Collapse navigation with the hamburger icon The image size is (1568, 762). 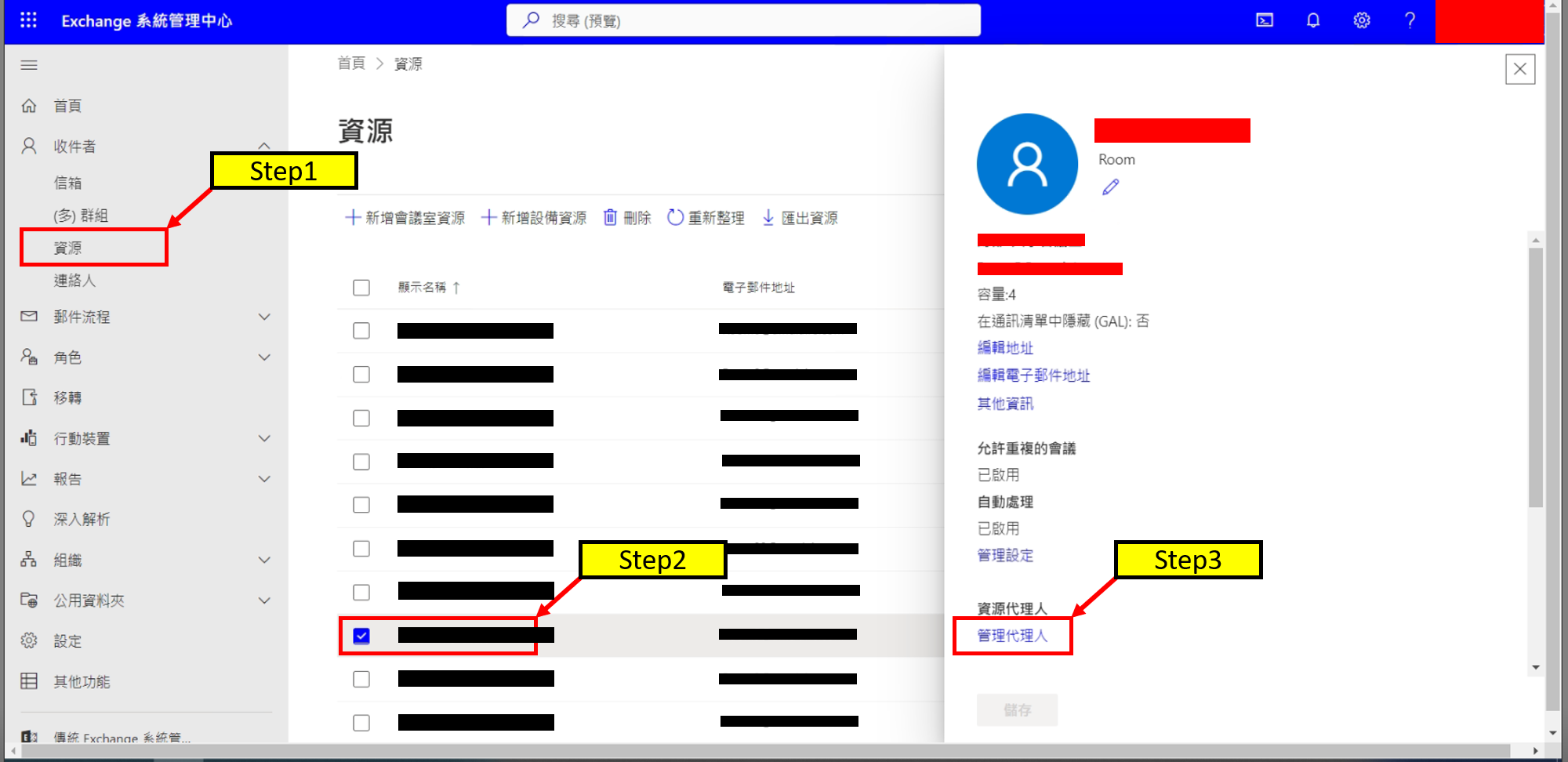29,65
